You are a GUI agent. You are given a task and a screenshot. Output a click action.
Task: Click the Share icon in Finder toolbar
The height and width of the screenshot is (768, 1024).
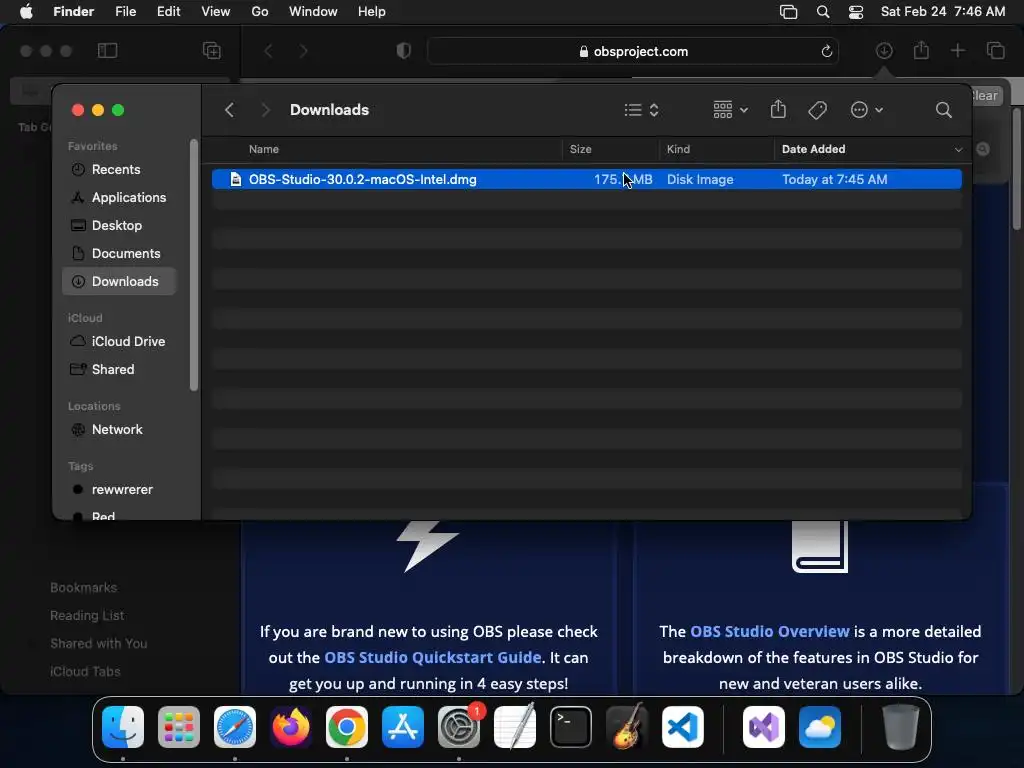[778, 109]
